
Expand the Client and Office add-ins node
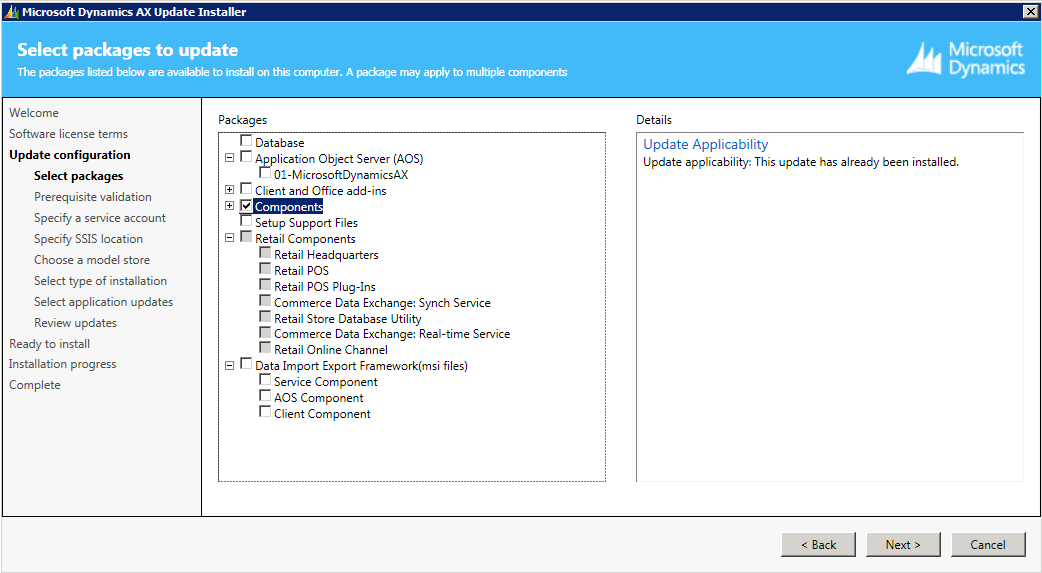[230, 190]
